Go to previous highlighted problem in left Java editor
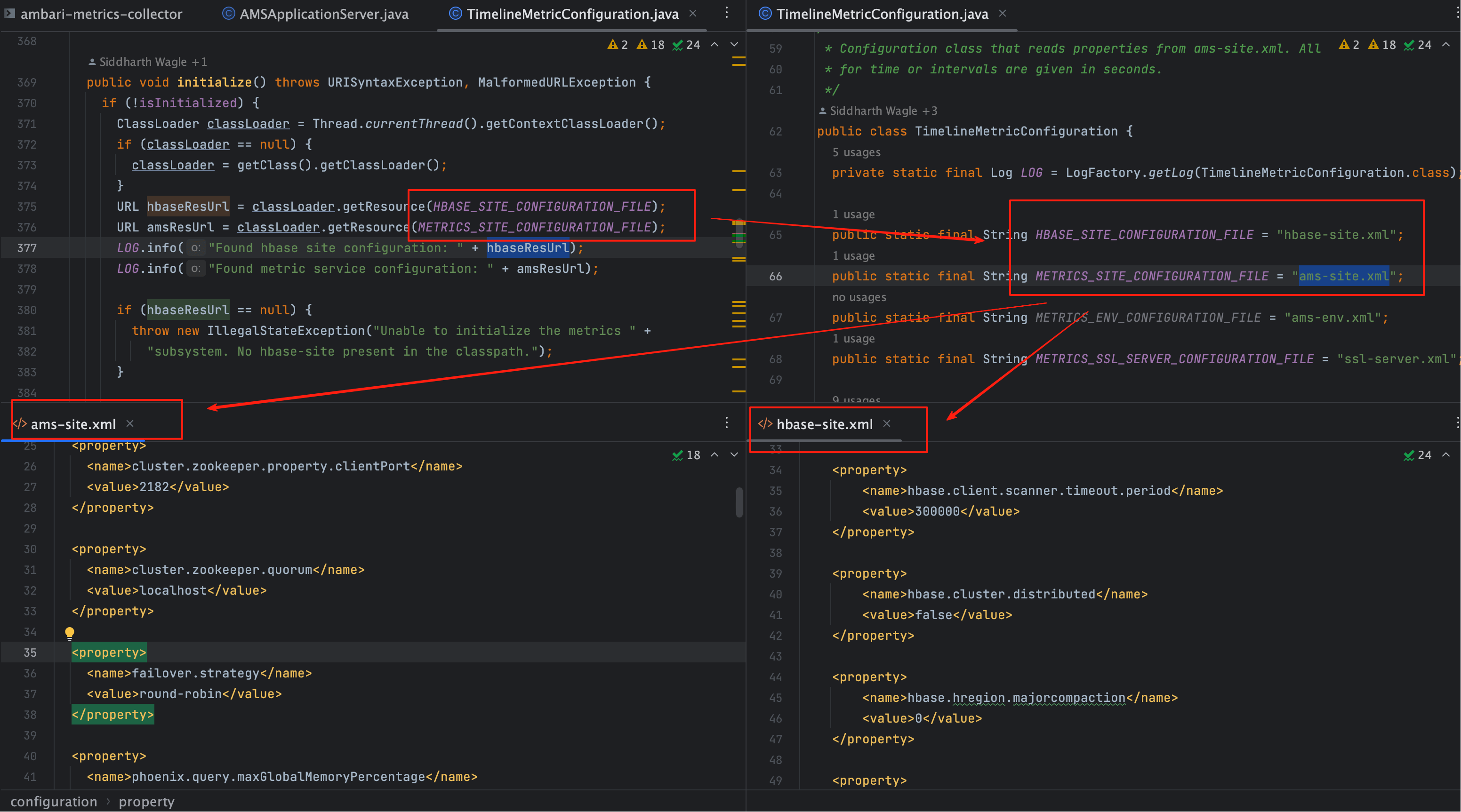The height and width of the screenshot is (812, 1461). pyautogui.click(x=714, y=44)
